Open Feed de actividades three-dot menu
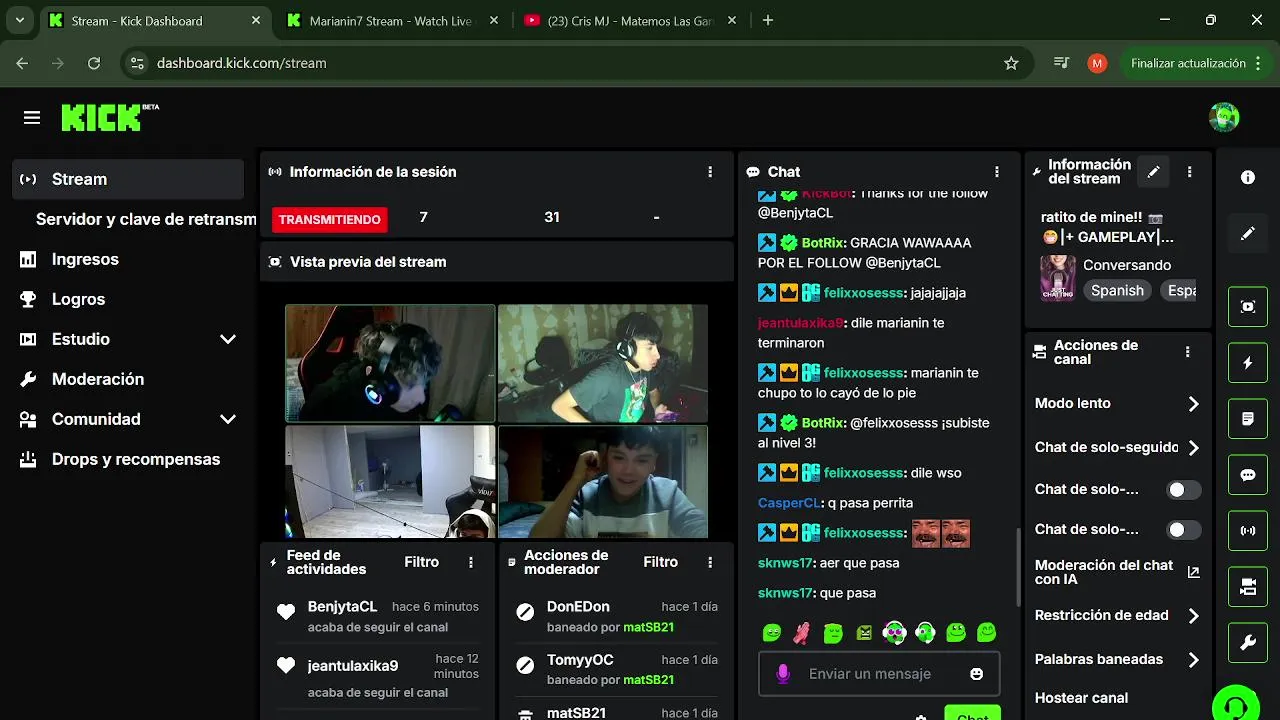 pos(471,562)
